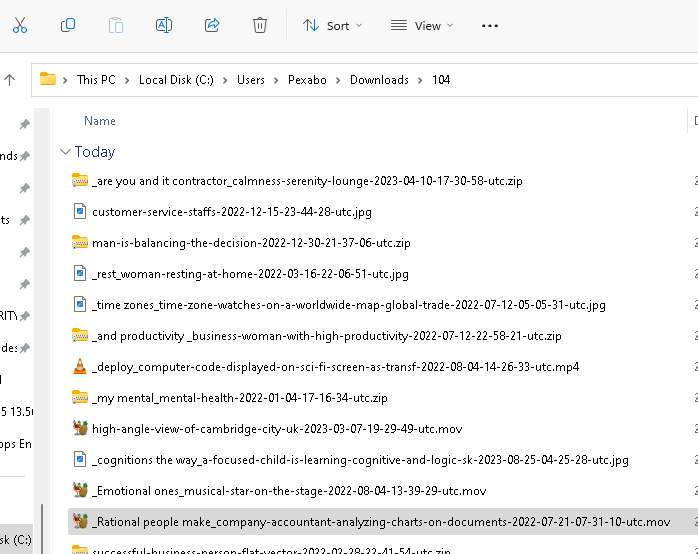Sort by the Name column header
This screenshot has height=554, width=698.
point(100,121)
